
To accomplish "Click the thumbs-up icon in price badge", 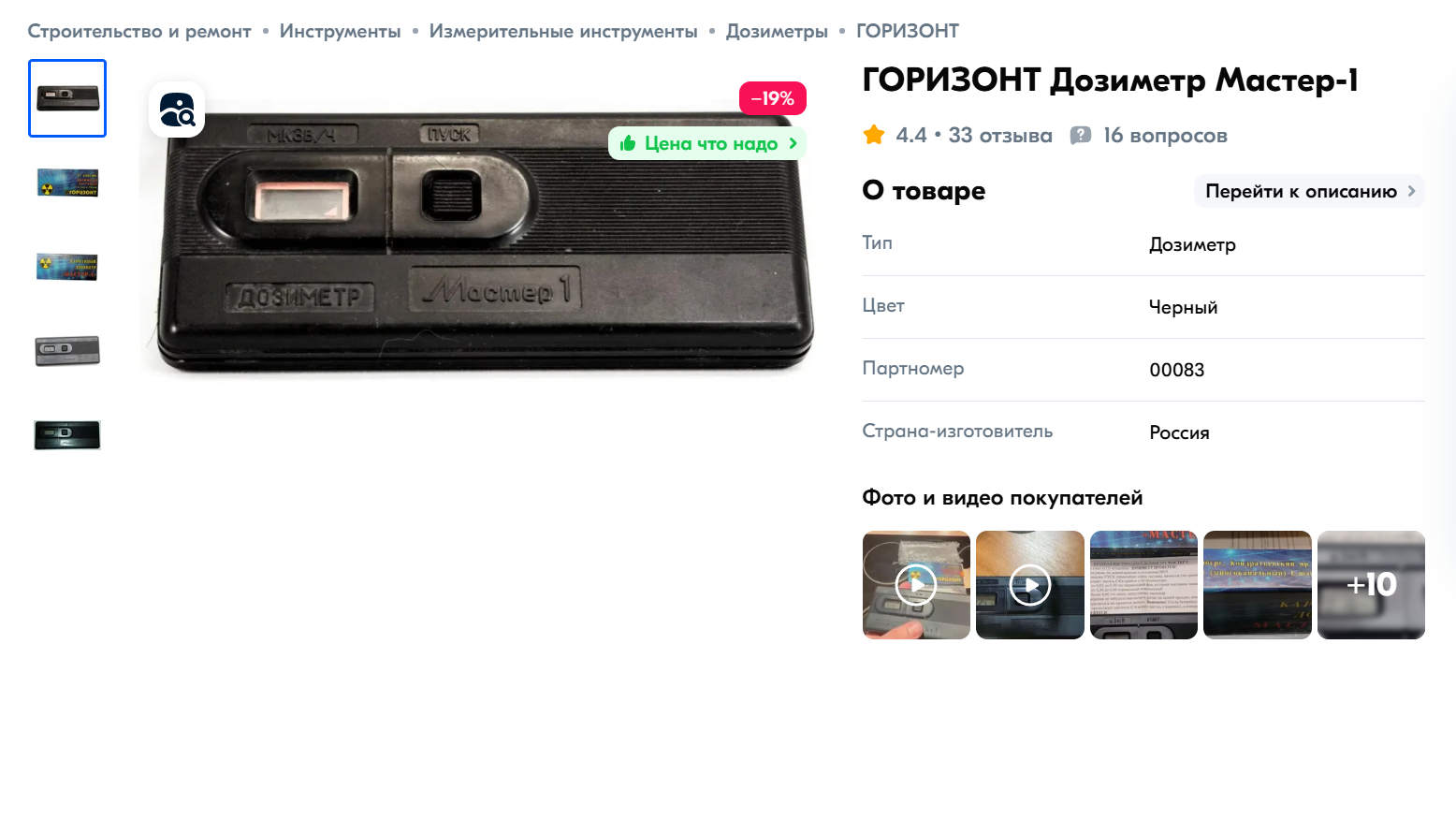I will 628,143.
